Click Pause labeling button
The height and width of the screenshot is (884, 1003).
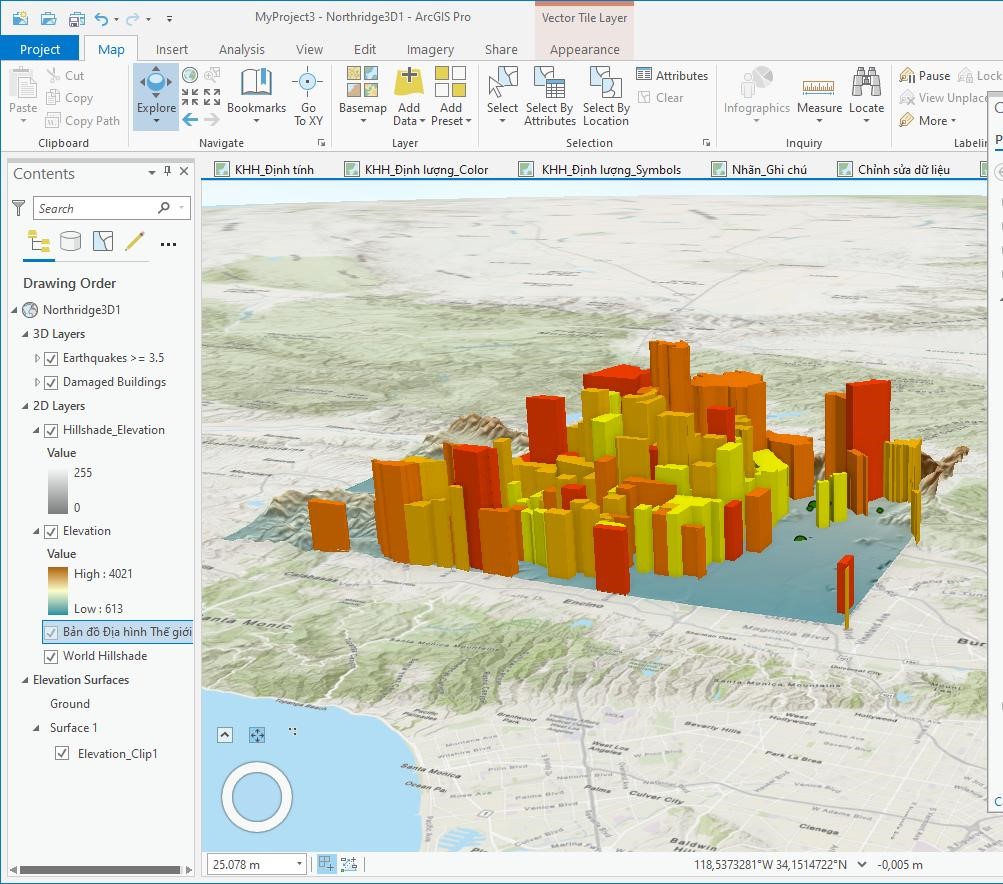[x=924, y=75]
